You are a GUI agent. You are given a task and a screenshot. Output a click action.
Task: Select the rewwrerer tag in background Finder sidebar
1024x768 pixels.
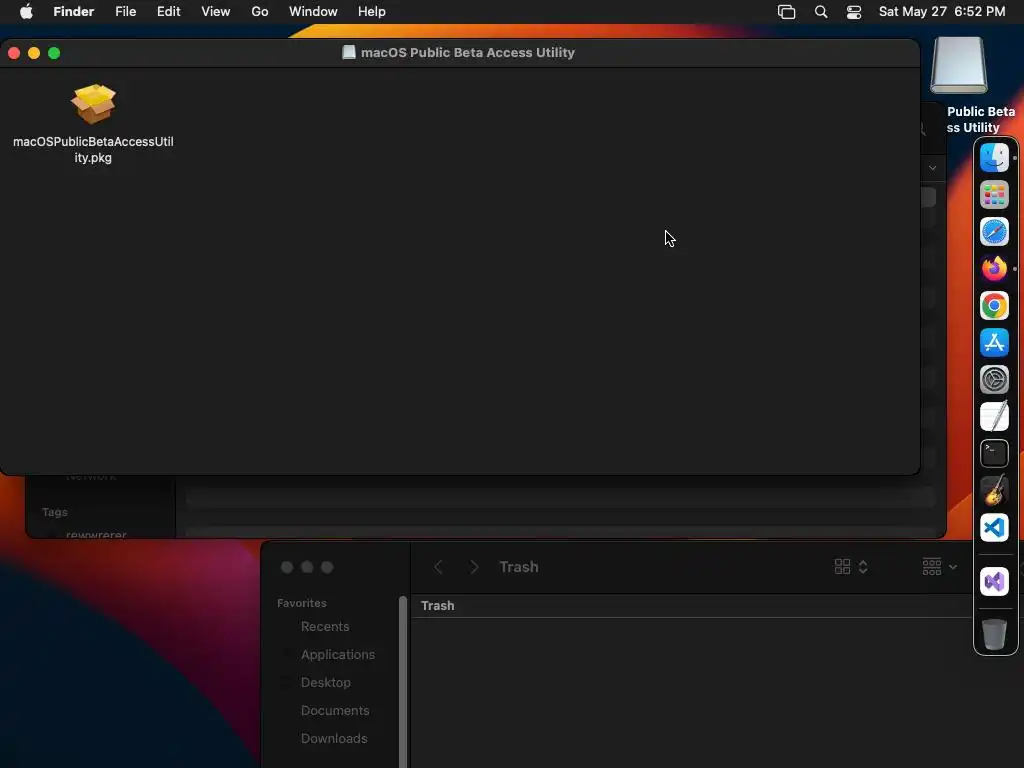[96, 534]
